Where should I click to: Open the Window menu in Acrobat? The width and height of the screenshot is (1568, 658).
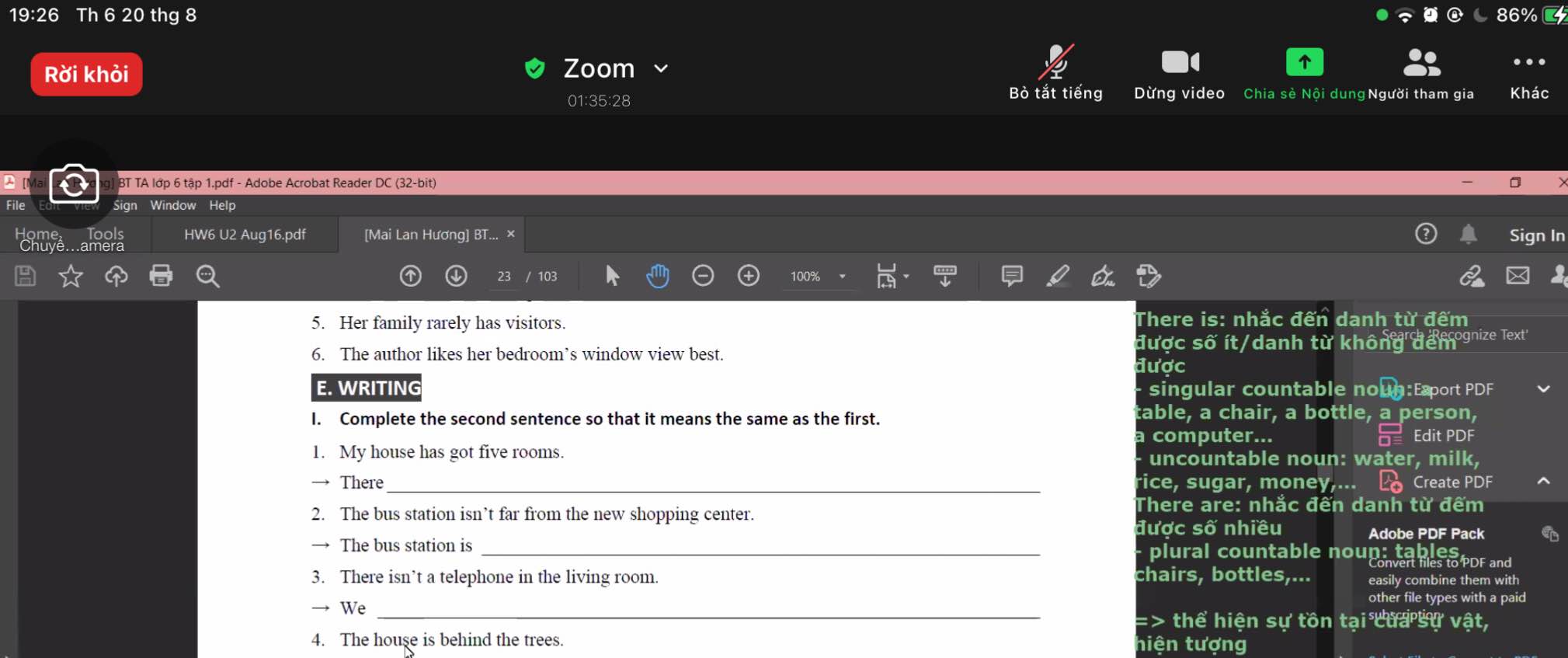172,205
